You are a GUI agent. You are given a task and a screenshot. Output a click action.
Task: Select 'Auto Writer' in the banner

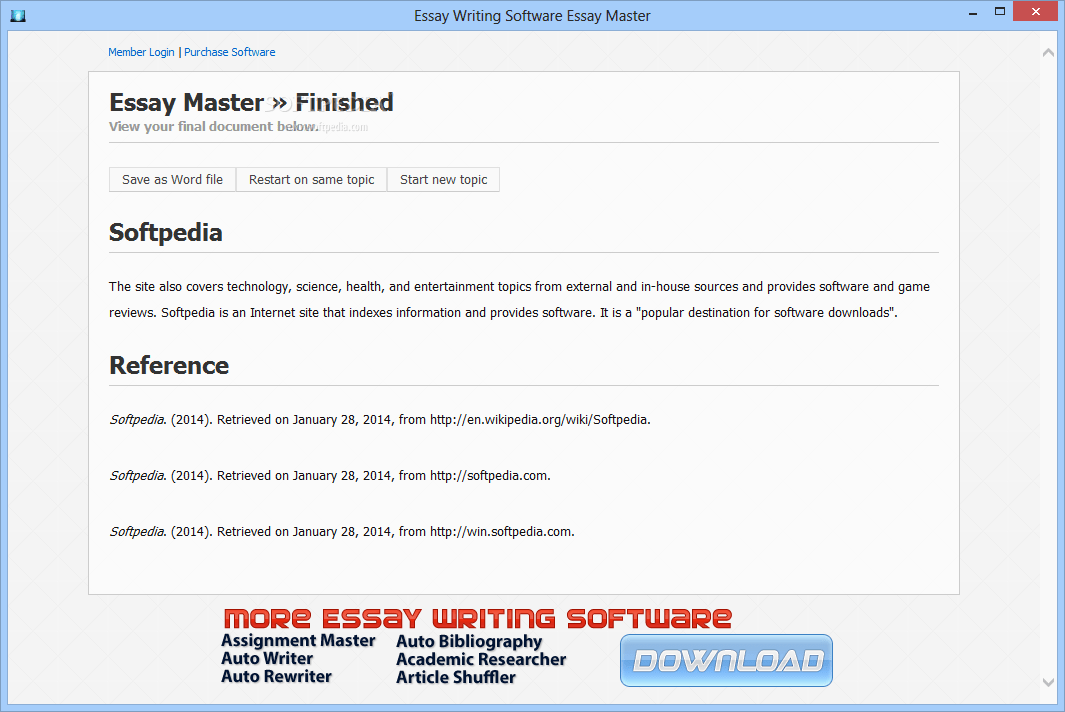tap(268, 658)
